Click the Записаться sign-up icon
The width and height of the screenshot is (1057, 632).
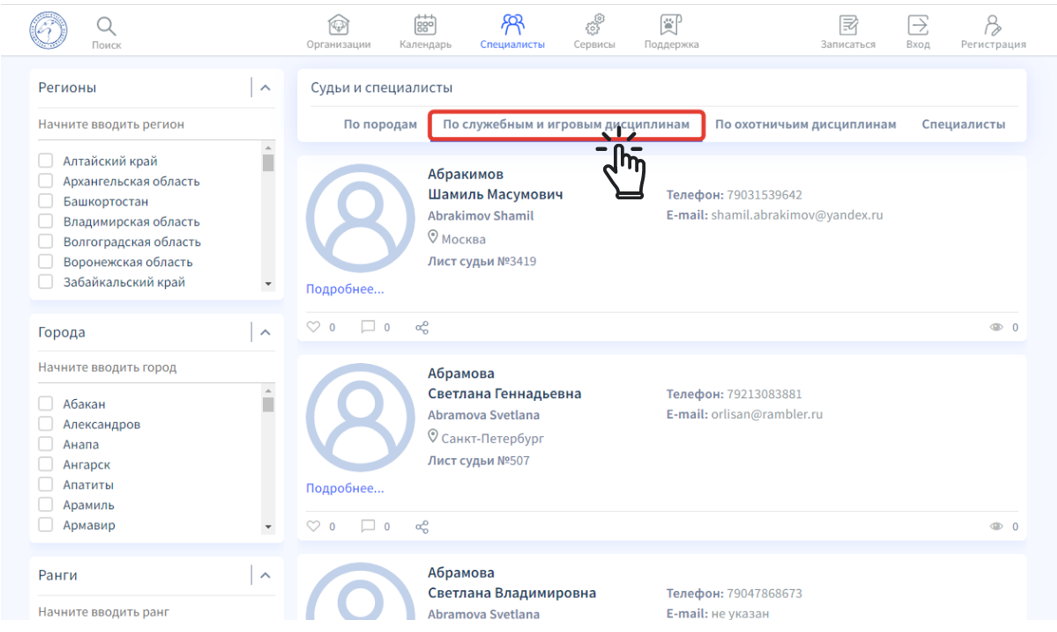(x=848, y=26)
